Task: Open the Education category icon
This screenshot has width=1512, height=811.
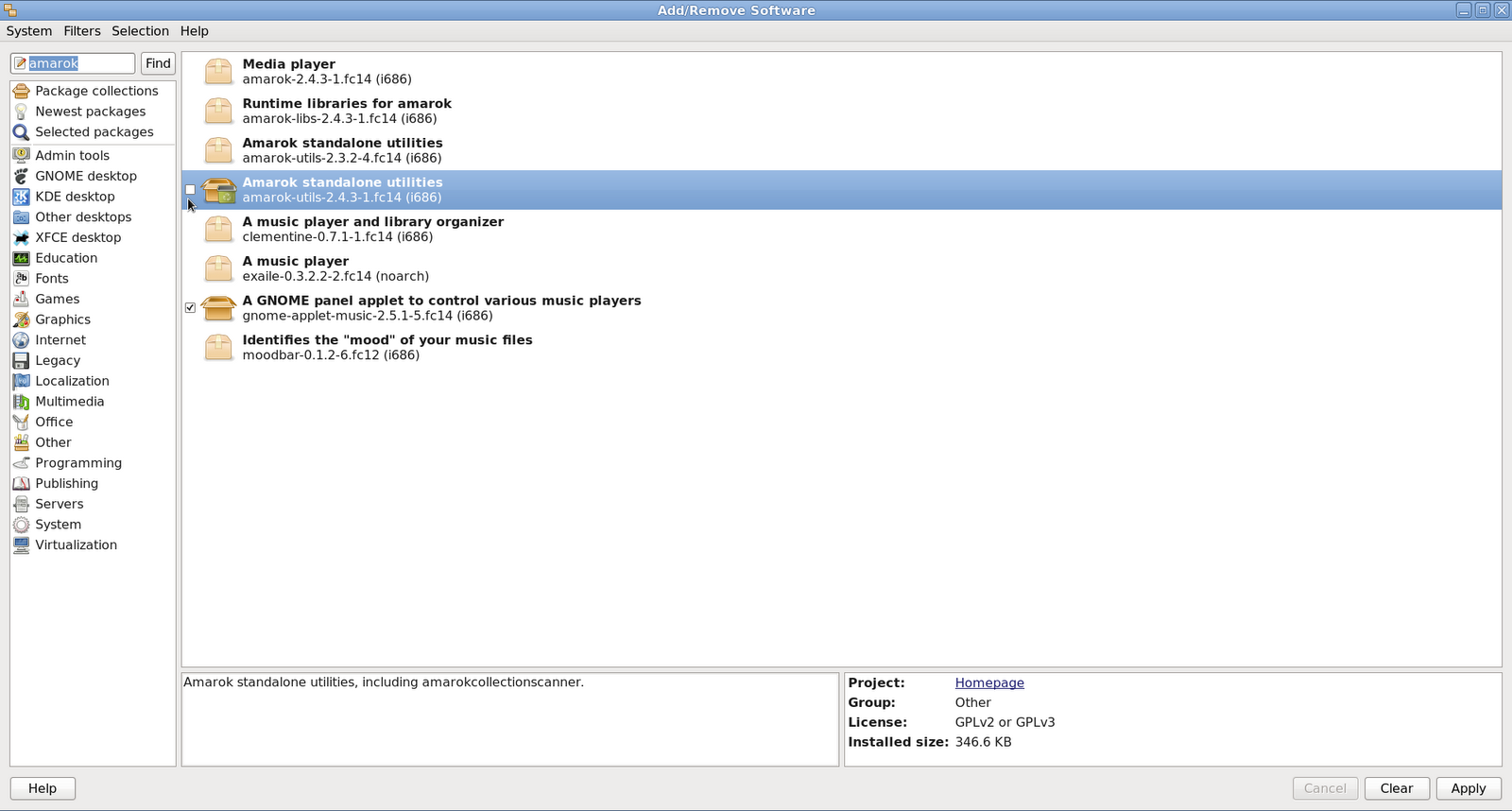Action: [x=21, y=258]
